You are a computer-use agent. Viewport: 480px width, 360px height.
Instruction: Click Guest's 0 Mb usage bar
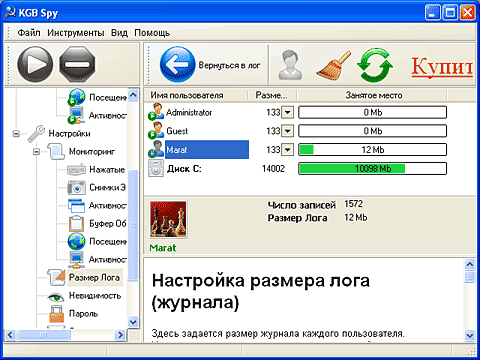point(372,131)
